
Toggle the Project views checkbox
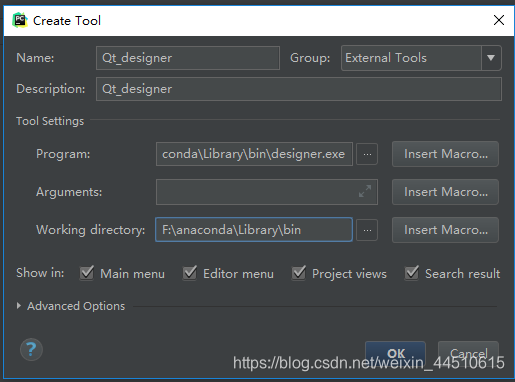[299, 273]
